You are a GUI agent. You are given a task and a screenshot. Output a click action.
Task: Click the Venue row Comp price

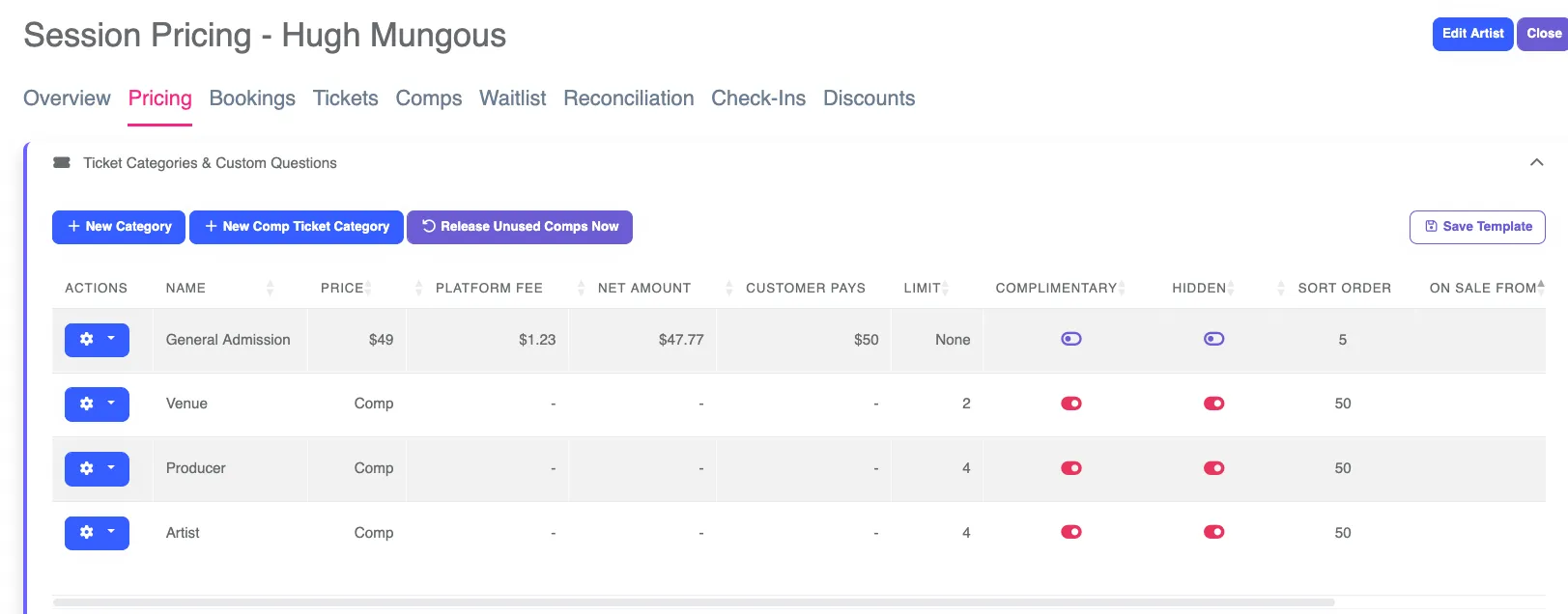pos(374,404)
